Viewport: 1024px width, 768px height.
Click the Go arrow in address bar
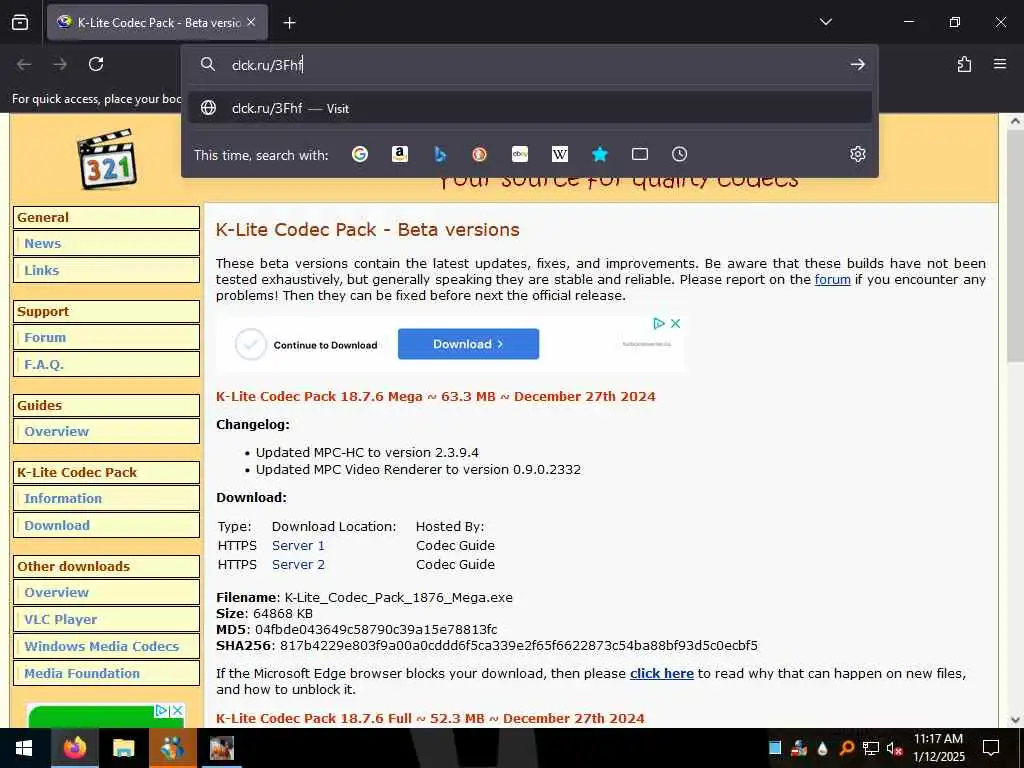coord(857,64)
